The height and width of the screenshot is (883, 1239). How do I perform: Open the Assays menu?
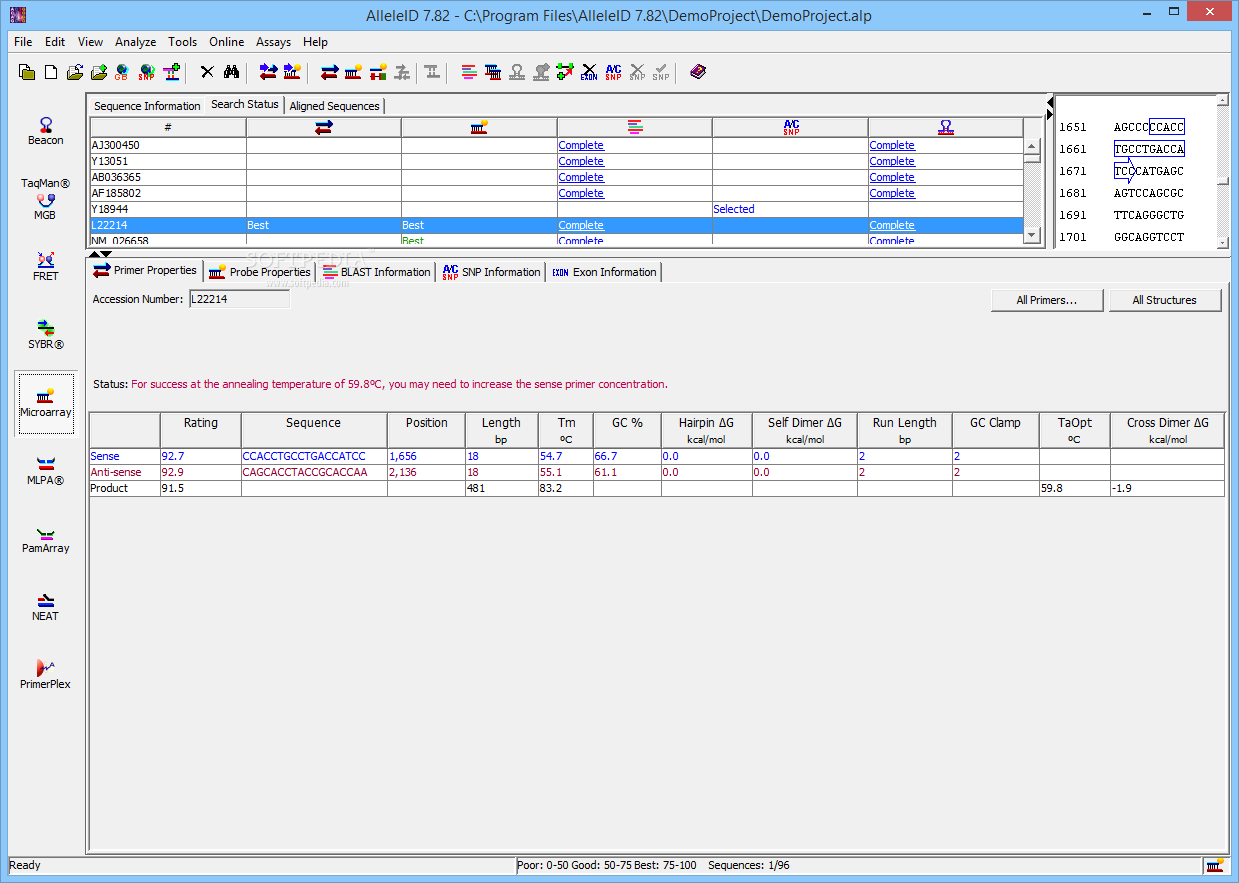tap(273, 42)
